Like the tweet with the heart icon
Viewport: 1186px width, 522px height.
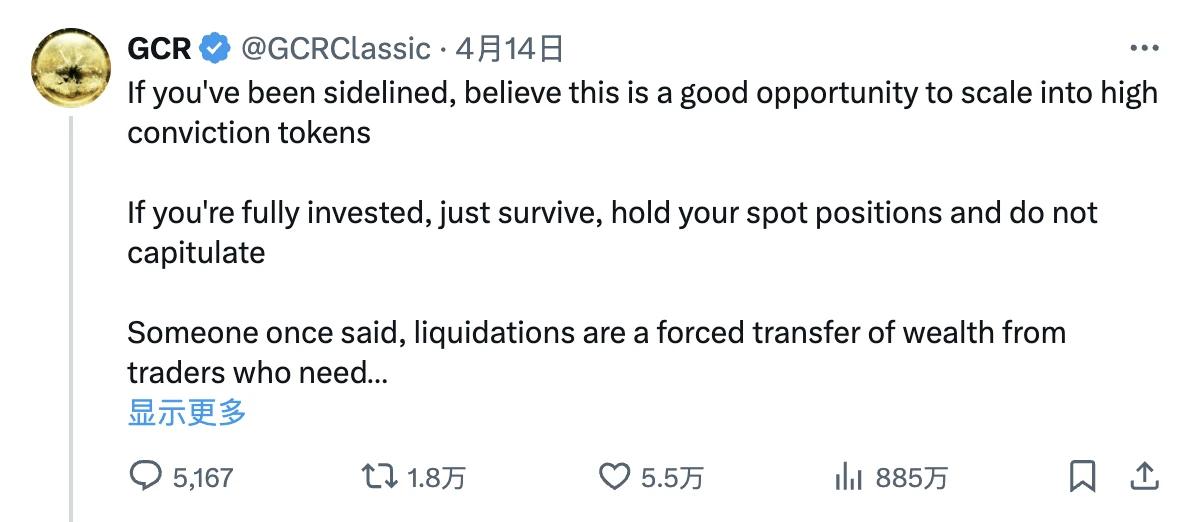pos(613,477)
